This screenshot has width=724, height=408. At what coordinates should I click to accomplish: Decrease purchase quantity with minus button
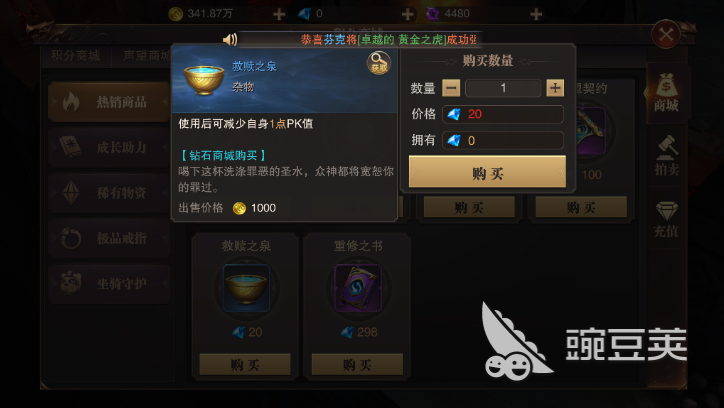451,88
